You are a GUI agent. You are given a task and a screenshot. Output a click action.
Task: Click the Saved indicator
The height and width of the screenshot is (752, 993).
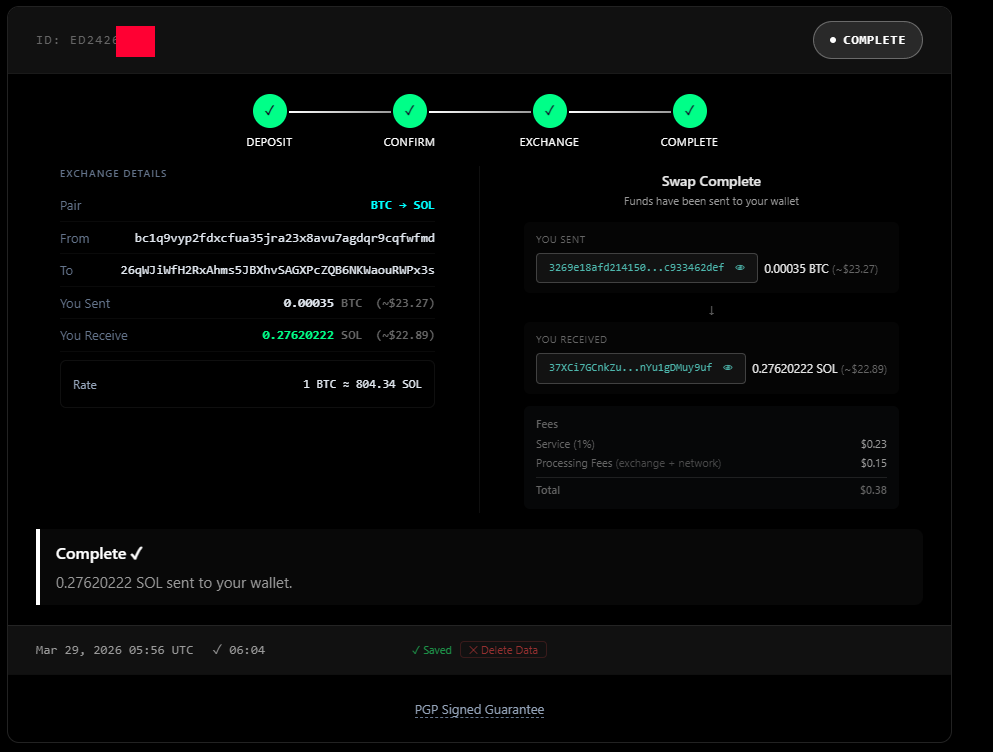point(431,650)
